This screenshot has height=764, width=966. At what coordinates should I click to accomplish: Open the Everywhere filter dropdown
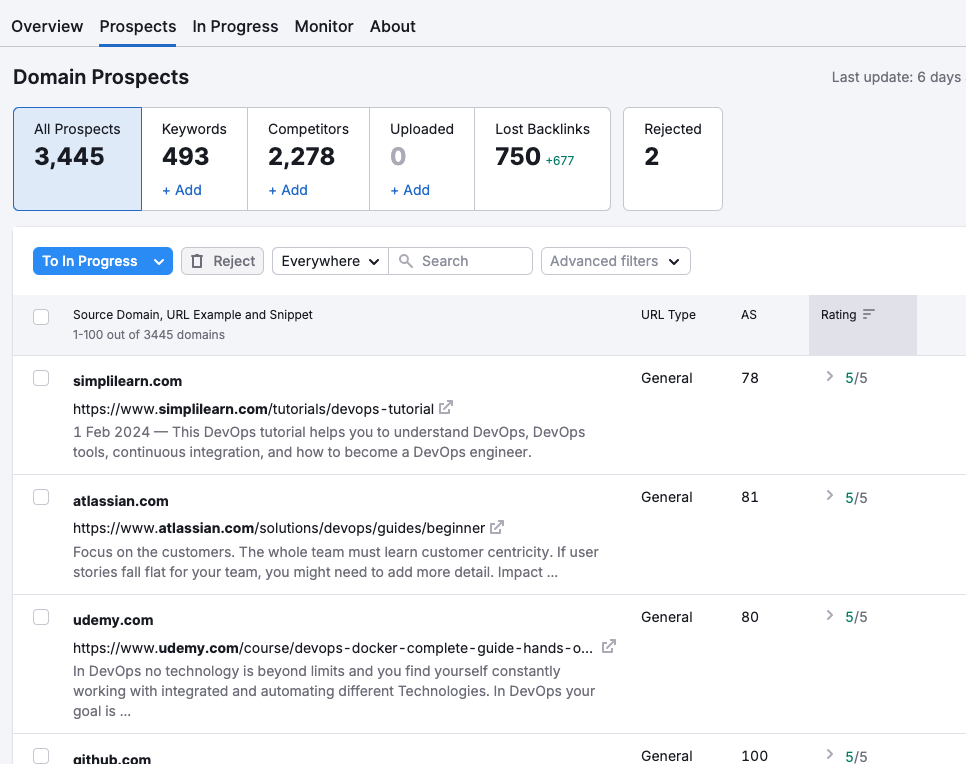click(329, 260)
